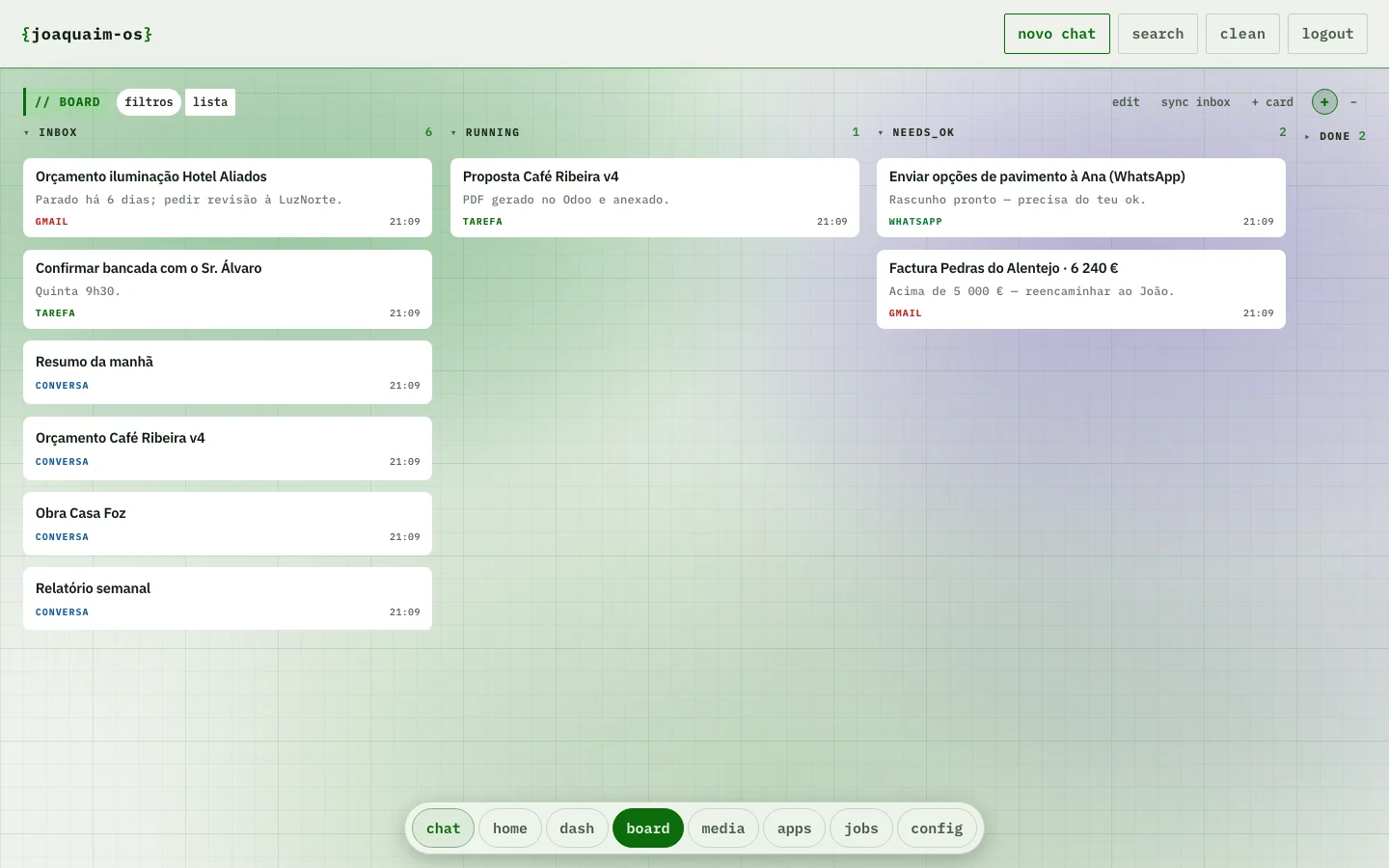1389x868 pixels.
Task: Log out using the logout button
Action: pos(1327,34)
